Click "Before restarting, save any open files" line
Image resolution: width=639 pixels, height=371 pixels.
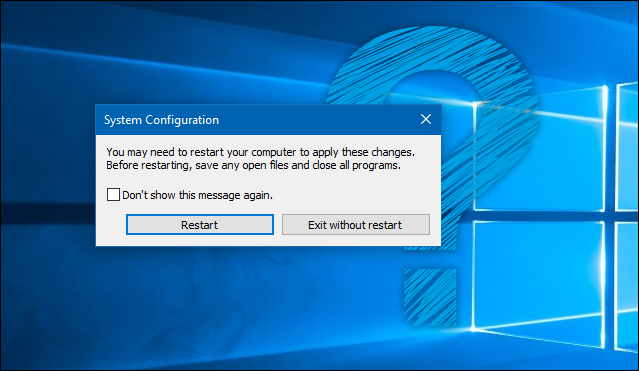pyautogui.click(x=253, y=166)
